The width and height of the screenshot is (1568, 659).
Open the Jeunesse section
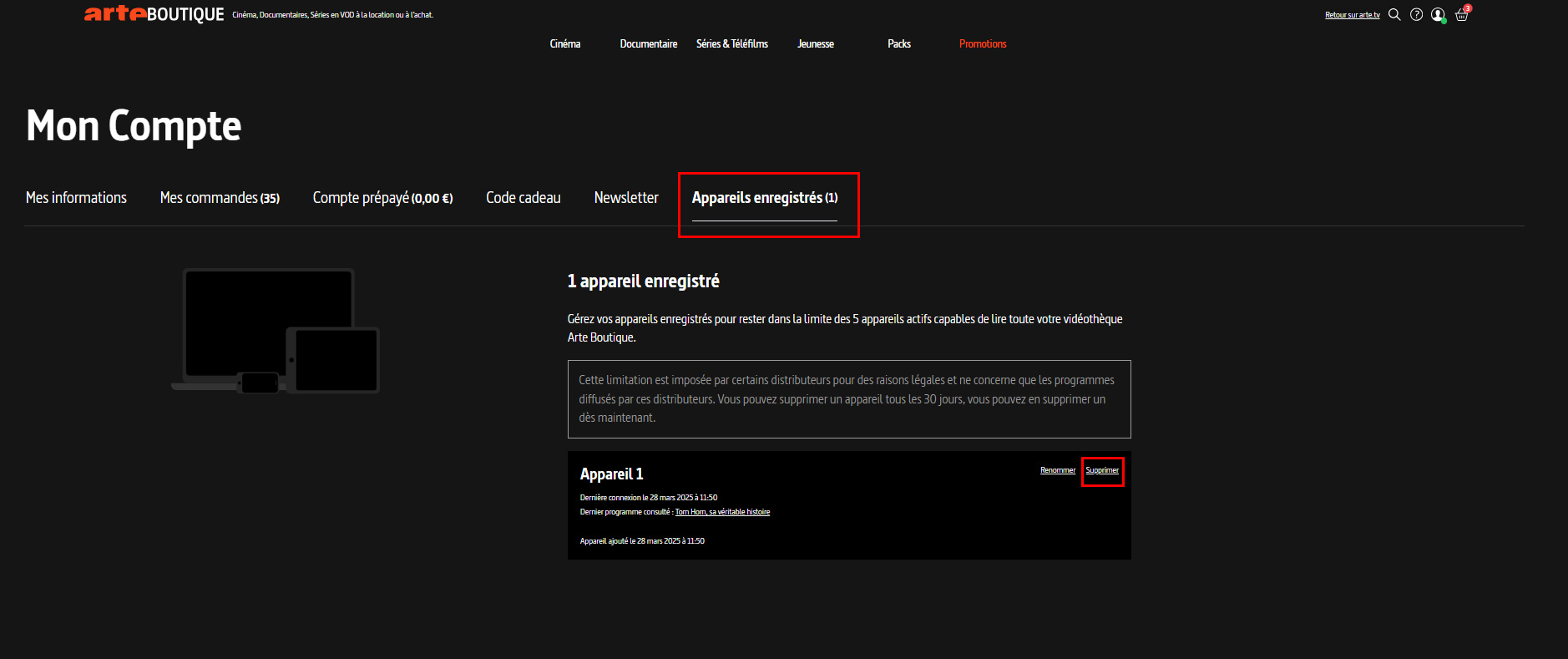[x=816, y=43]
